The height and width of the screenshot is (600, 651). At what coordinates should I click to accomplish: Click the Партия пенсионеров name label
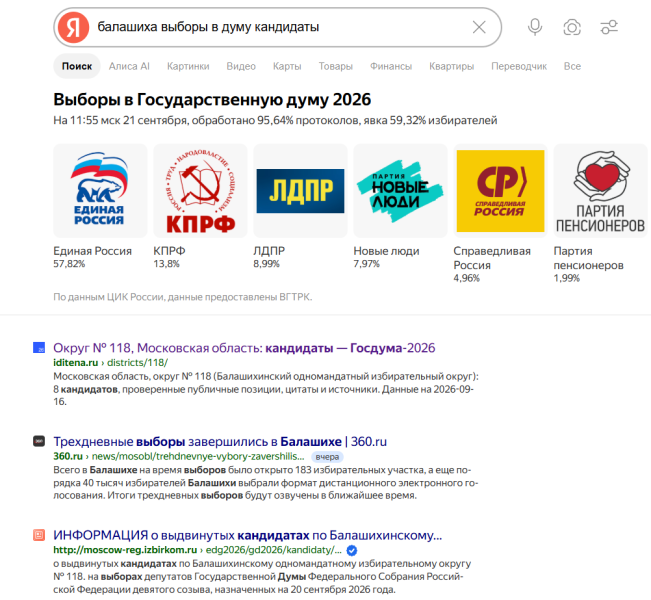588,258
